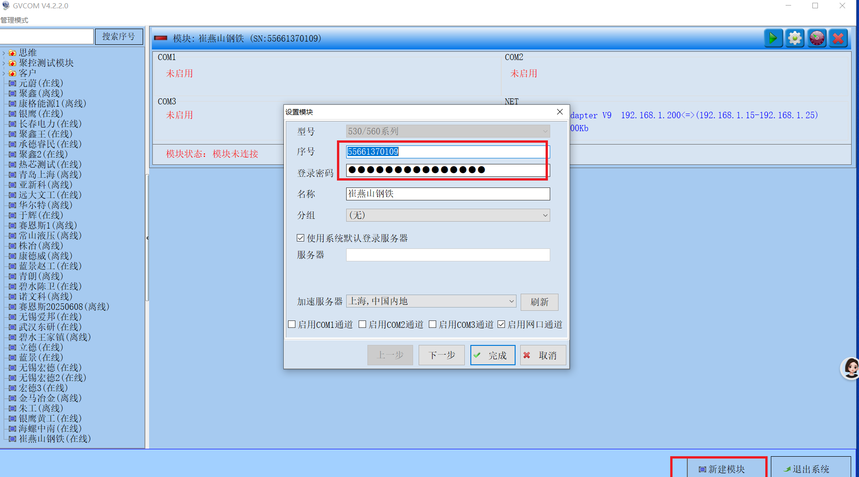Click the module icon beside 热芯测试(在线)
Viewport: 859px width, 477px height.
pos(12,164)
